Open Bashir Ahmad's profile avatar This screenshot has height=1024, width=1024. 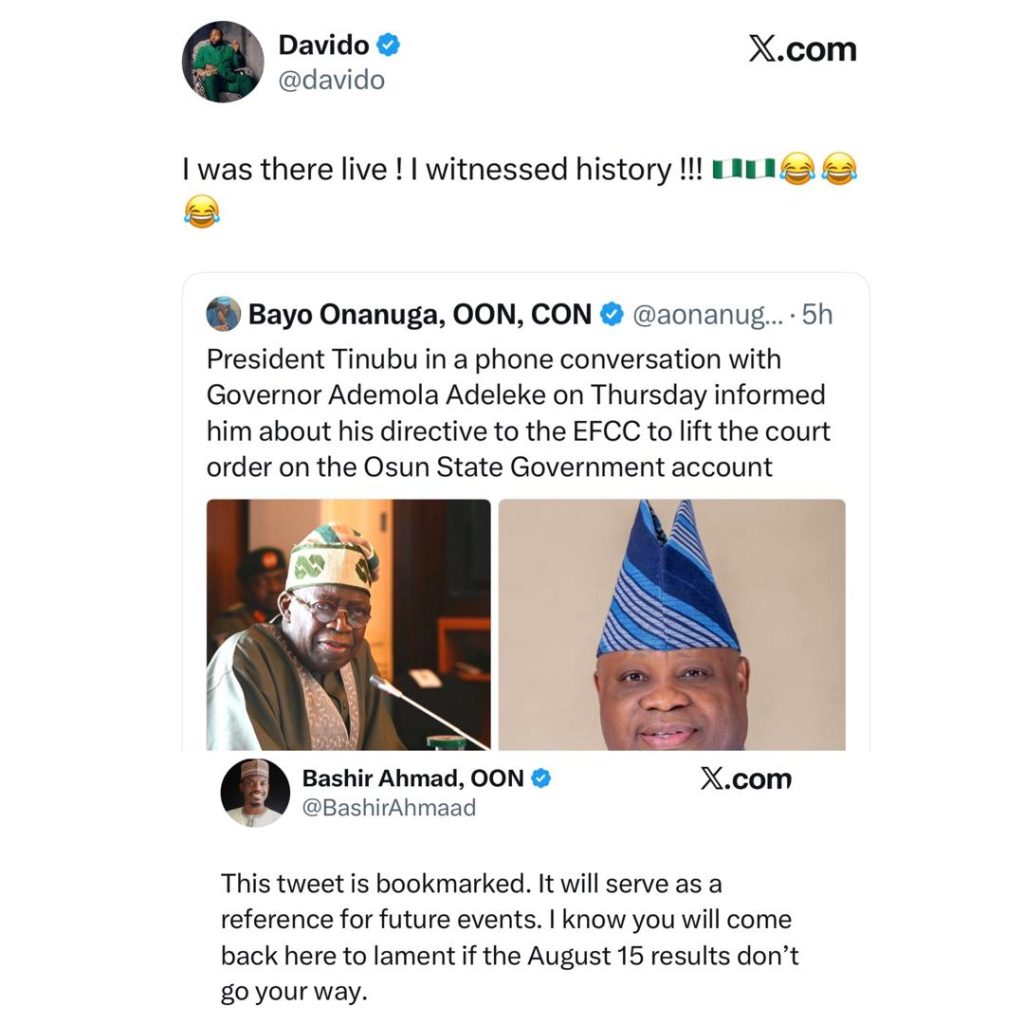point(255,792)
